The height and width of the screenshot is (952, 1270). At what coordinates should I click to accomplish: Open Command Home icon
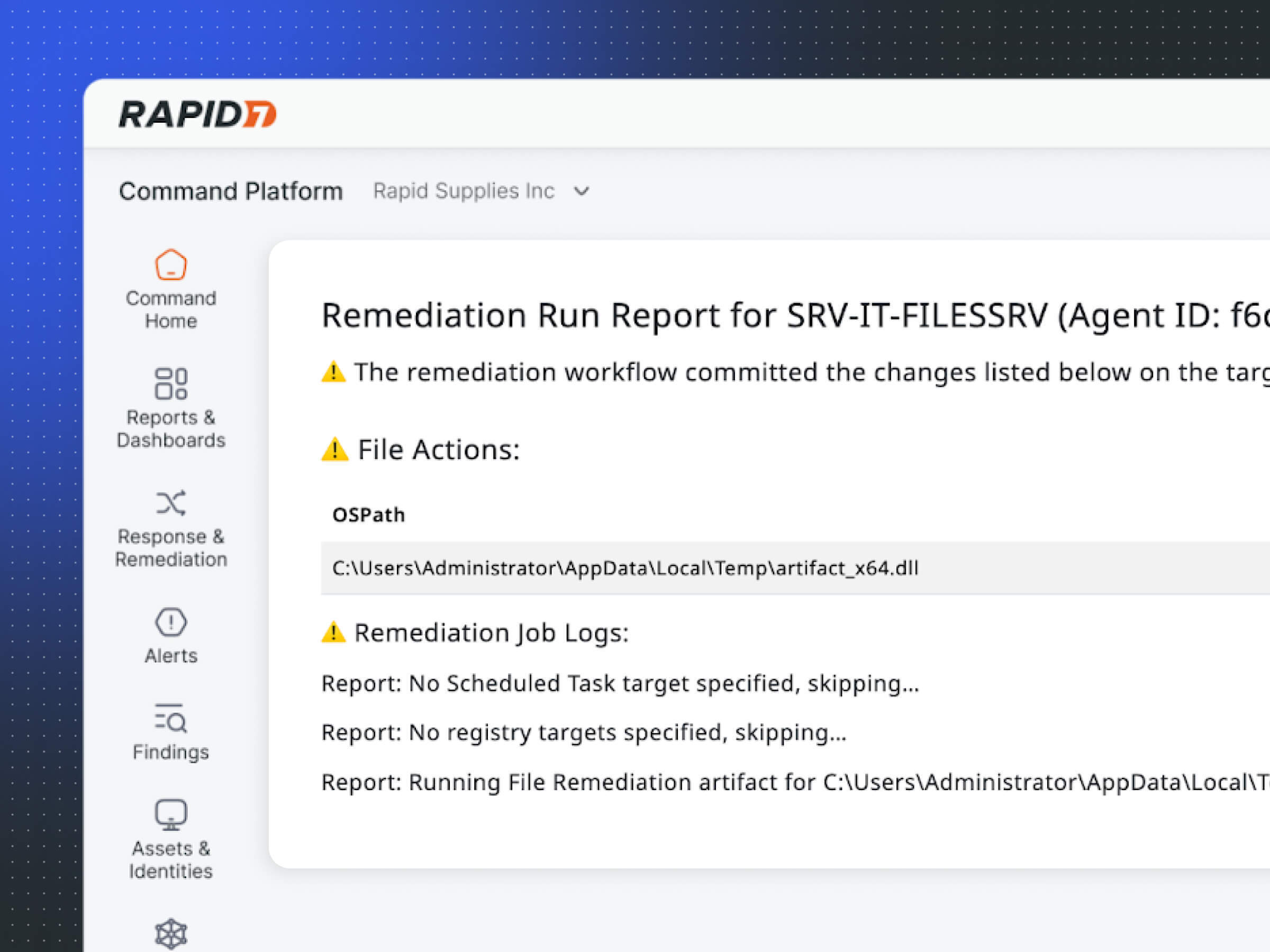tap(170, 264)
